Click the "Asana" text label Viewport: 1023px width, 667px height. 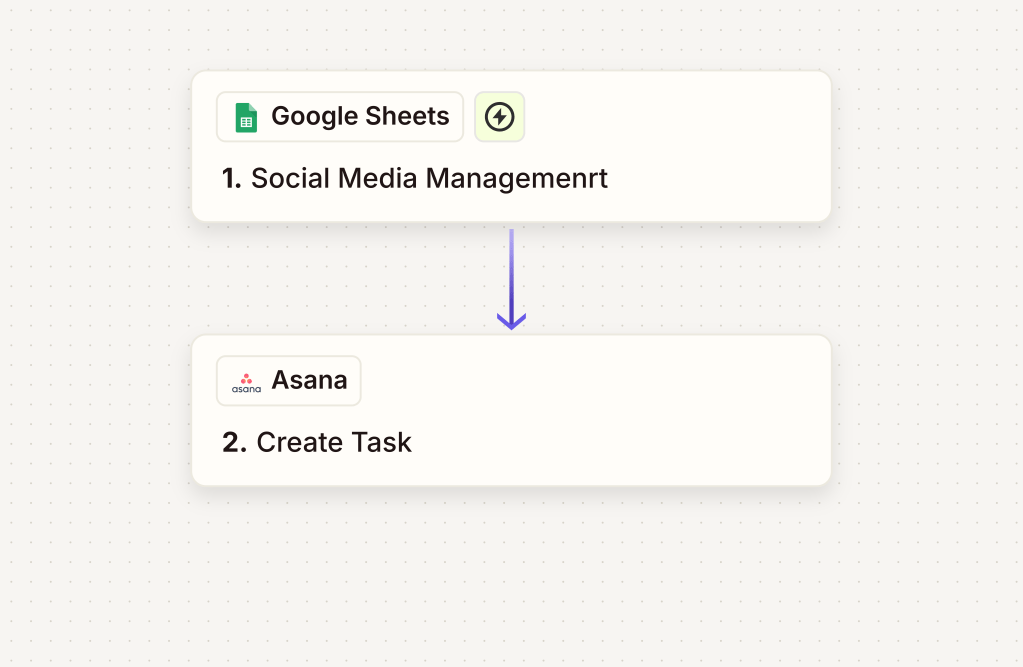click(x=309, y=381)
